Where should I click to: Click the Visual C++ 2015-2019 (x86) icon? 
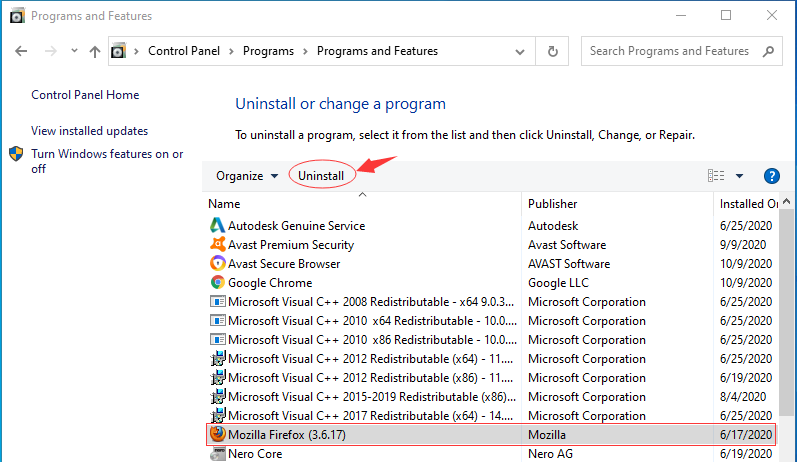[x=218, y=396]
